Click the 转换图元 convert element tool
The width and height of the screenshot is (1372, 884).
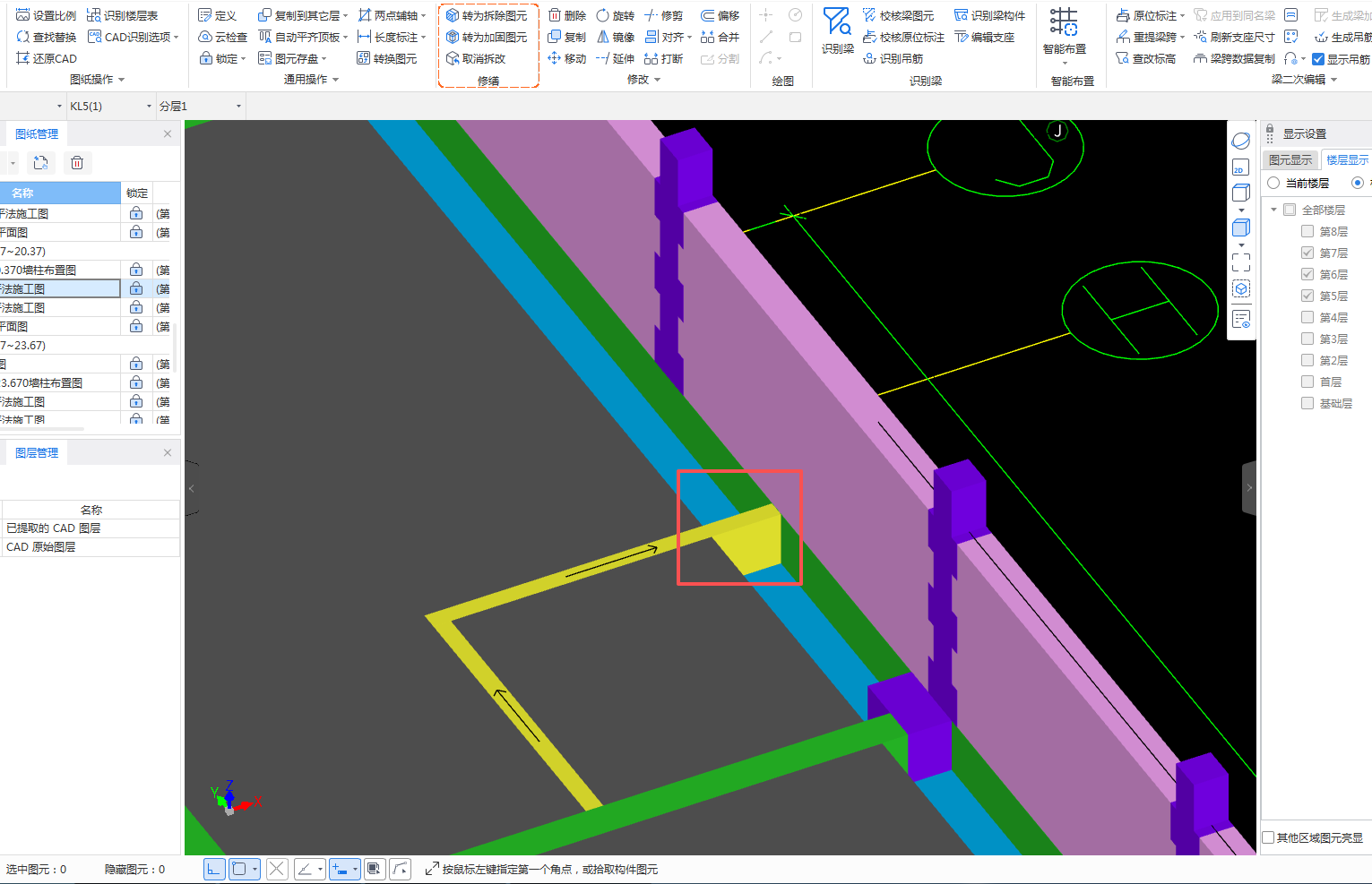[387, 58]
